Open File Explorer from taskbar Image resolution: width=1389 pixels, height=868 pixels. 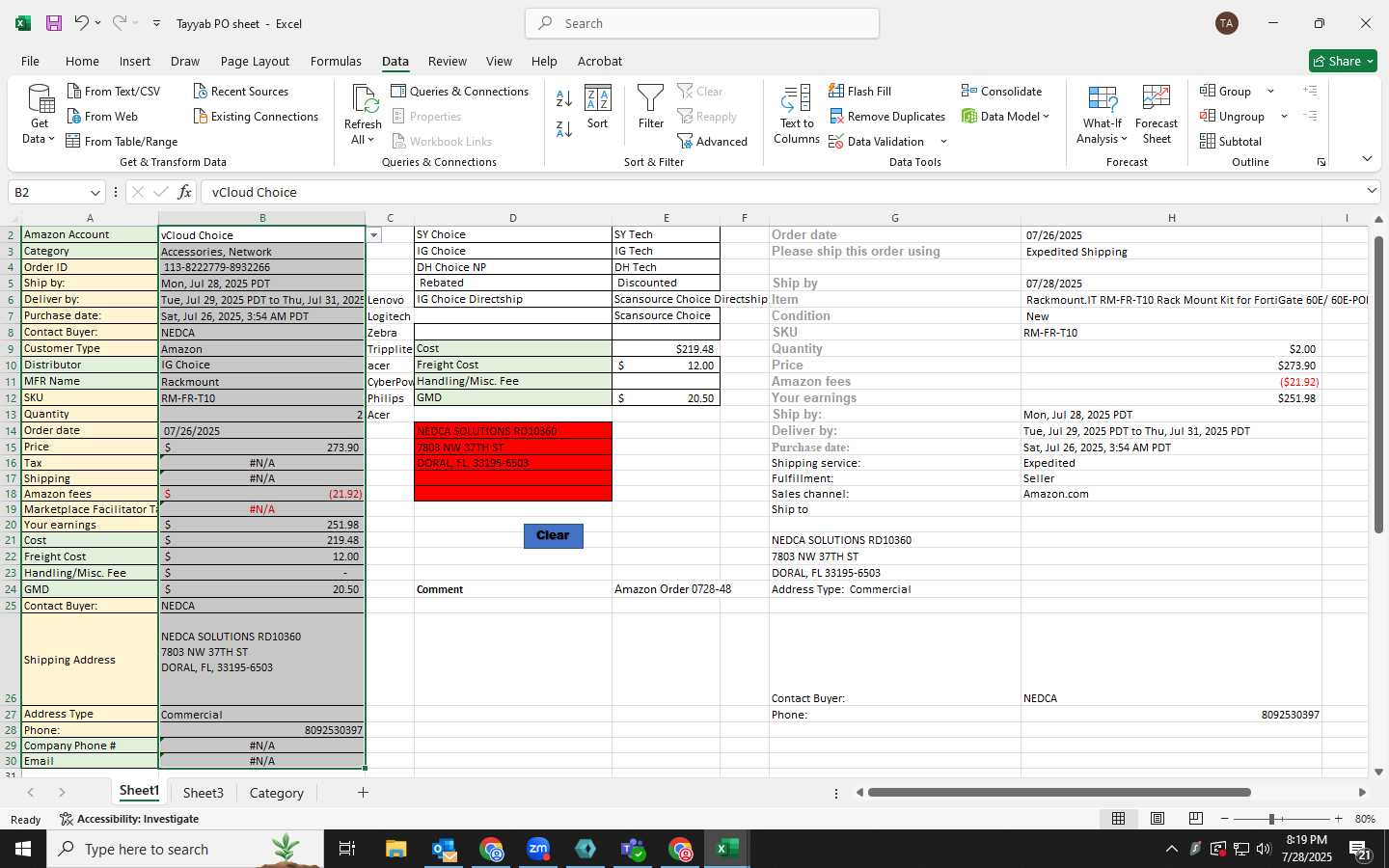coord(396,849)
